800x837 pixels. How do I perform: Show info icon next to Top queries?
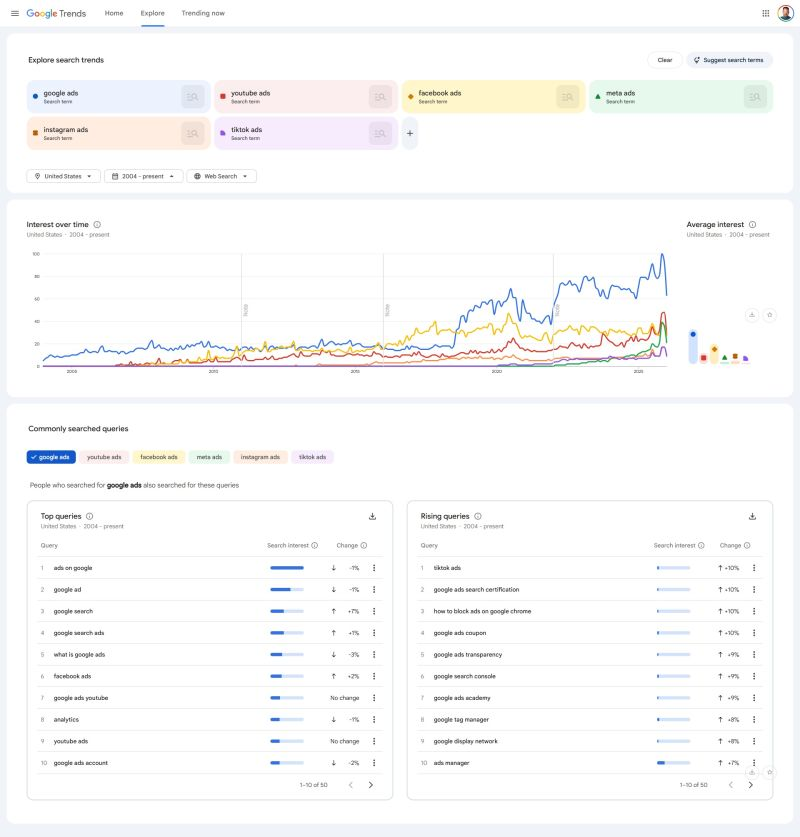[x=90, y=516]
